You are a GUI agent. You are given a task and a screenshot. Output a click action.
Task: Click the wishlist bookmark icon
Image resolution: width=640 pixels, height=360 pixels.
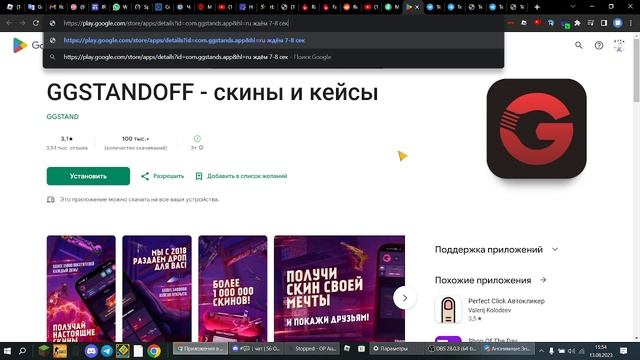(x=199, y=176)
